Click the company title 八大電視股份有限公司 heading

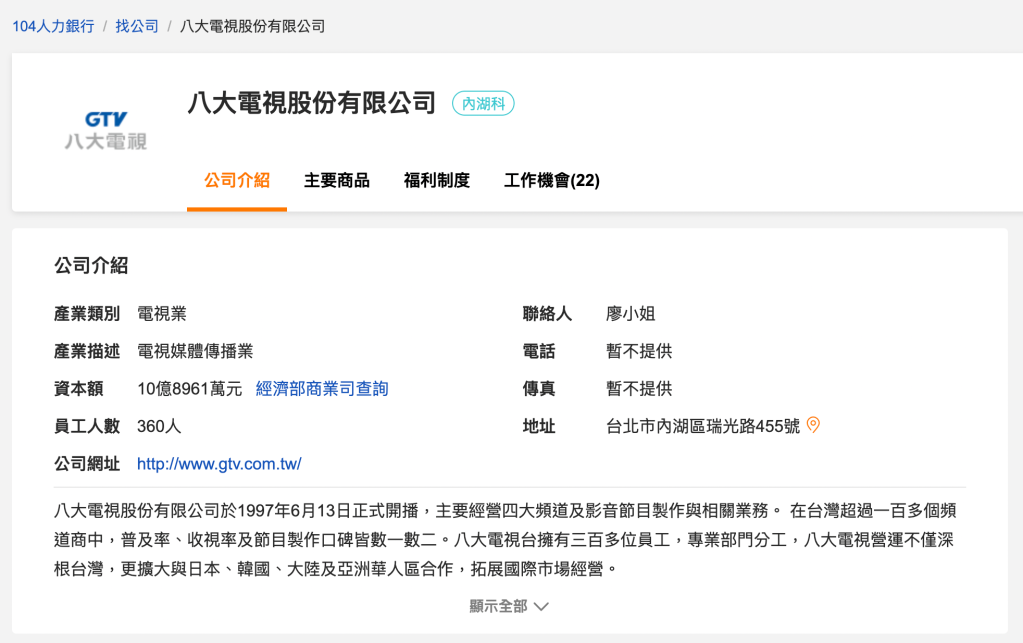(x=312, y=103)
